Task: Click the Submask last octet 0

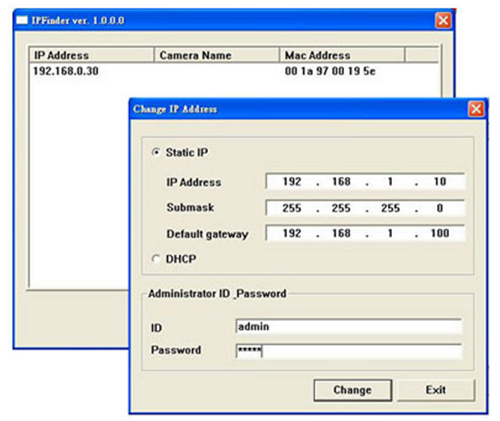Action: (440, 208)
